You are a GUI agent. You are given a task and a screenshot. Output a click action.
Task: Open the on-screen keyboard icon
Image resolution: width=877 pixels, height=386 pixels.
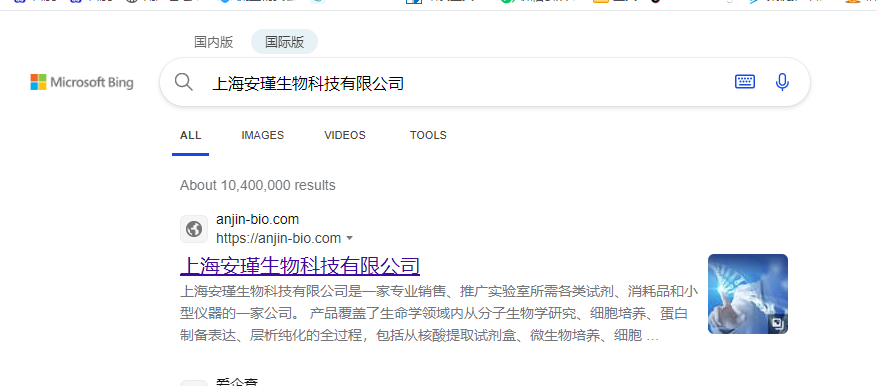tap(744, 82)
